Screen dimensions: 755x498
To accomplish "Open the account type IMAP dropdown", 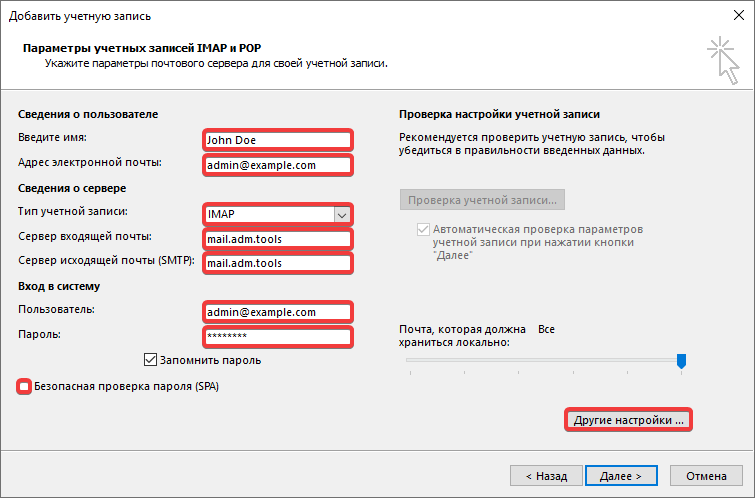I will (342, 214).
